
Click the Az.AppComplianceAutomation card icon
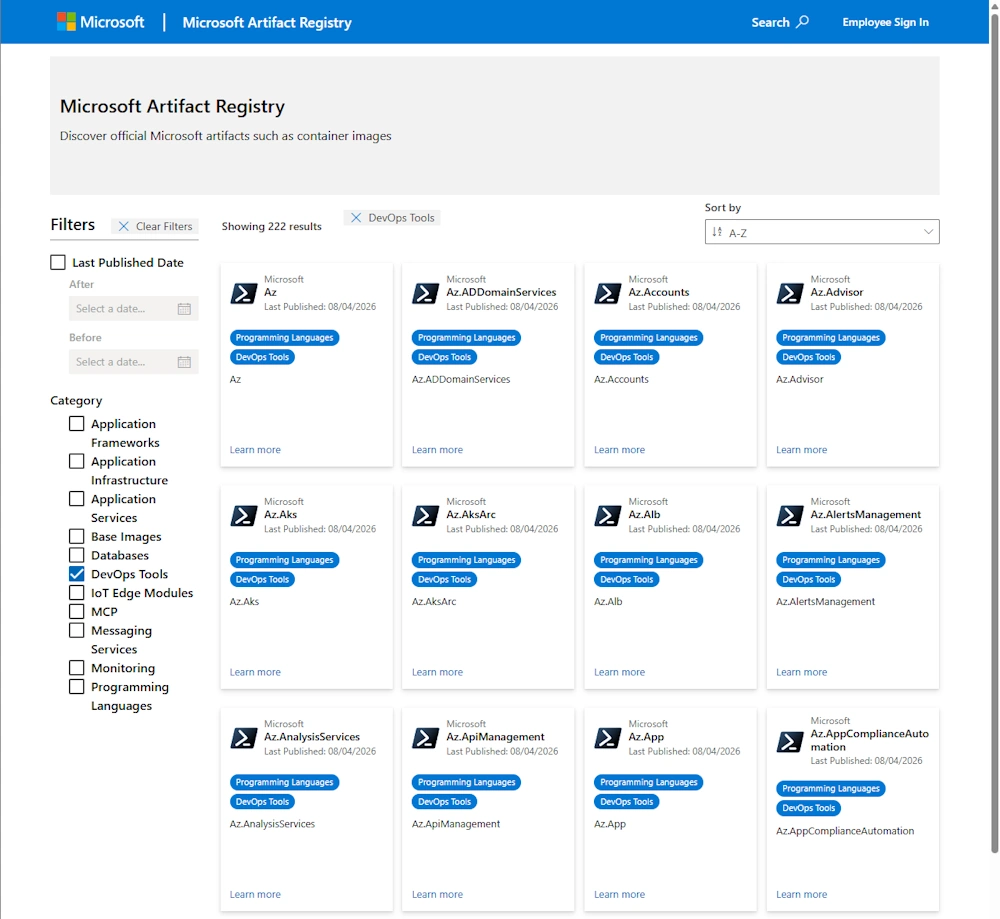pos(790,741)
